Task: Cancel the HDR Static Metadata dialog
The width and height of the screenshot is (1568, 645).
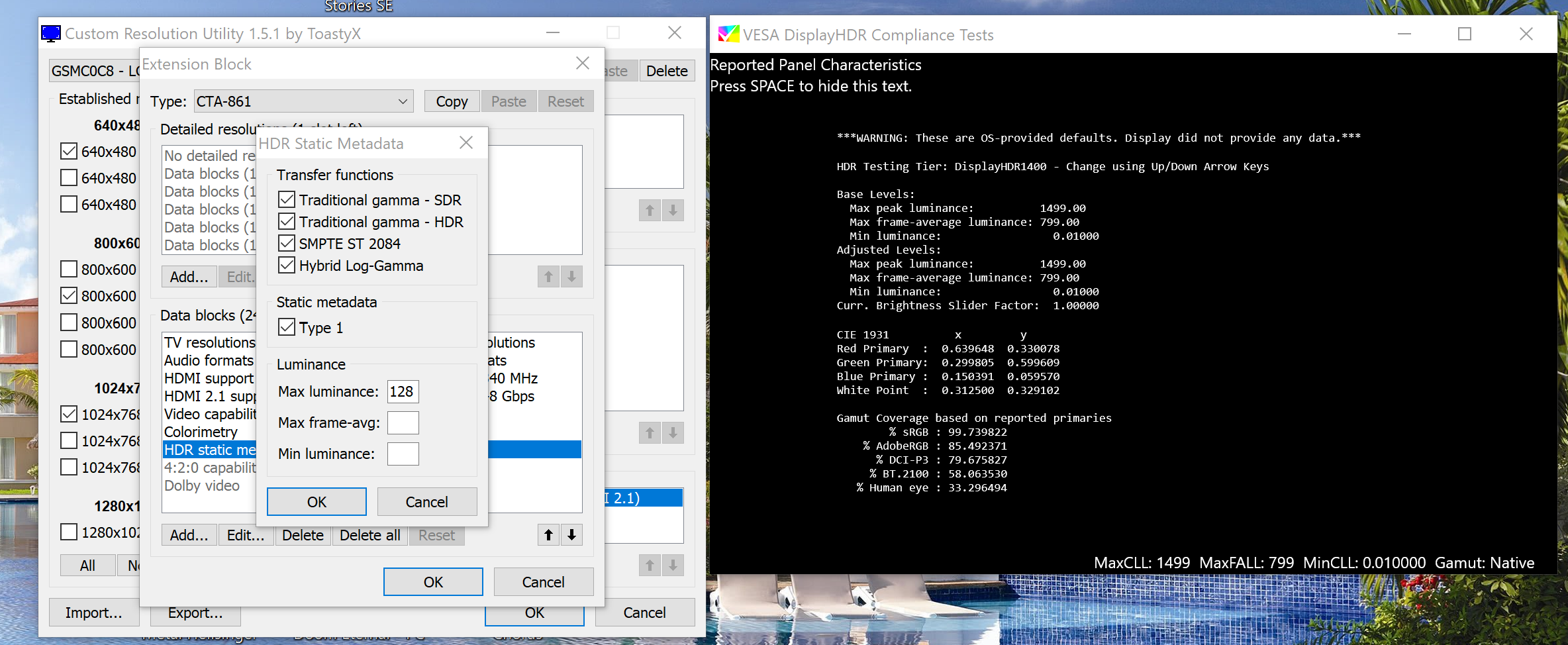Action: click(x=427, y=501)
